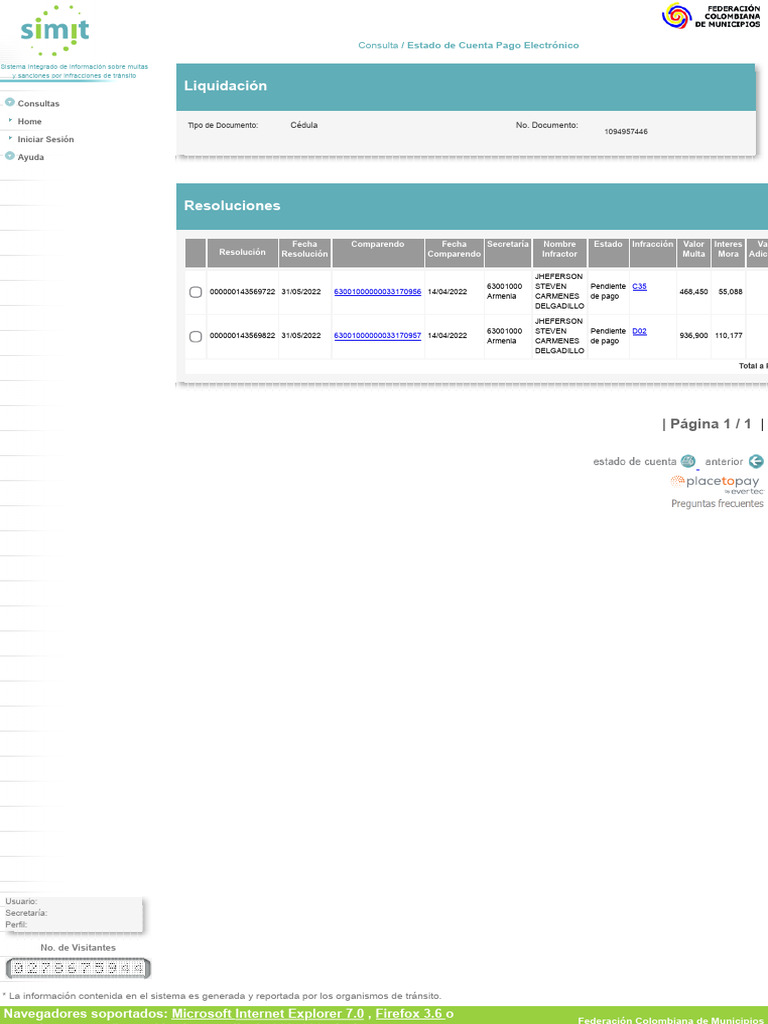Click the Microsoft Internet Explorer 7.0 link
The image size is (768, 1024).
click(x=268, y=1014)
